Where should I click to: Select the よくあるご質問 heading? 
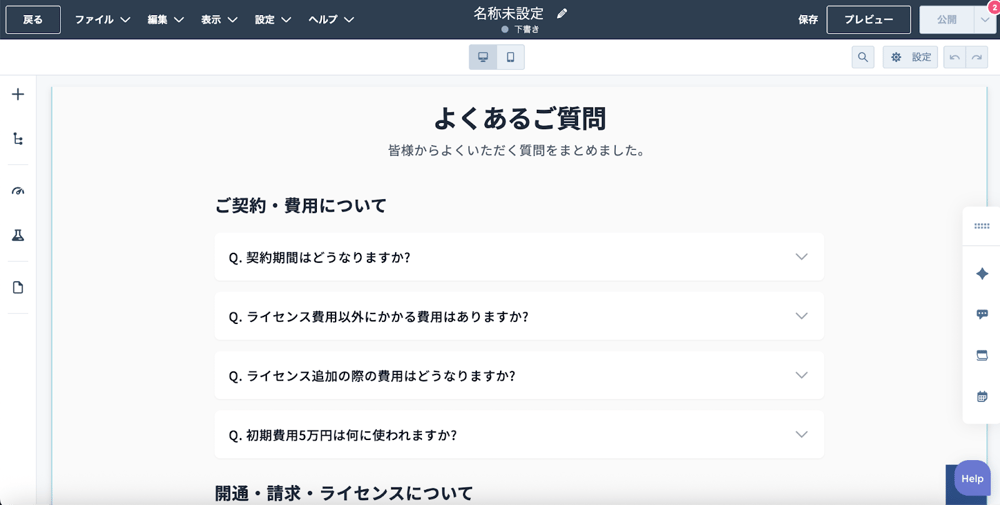[520, 118]
